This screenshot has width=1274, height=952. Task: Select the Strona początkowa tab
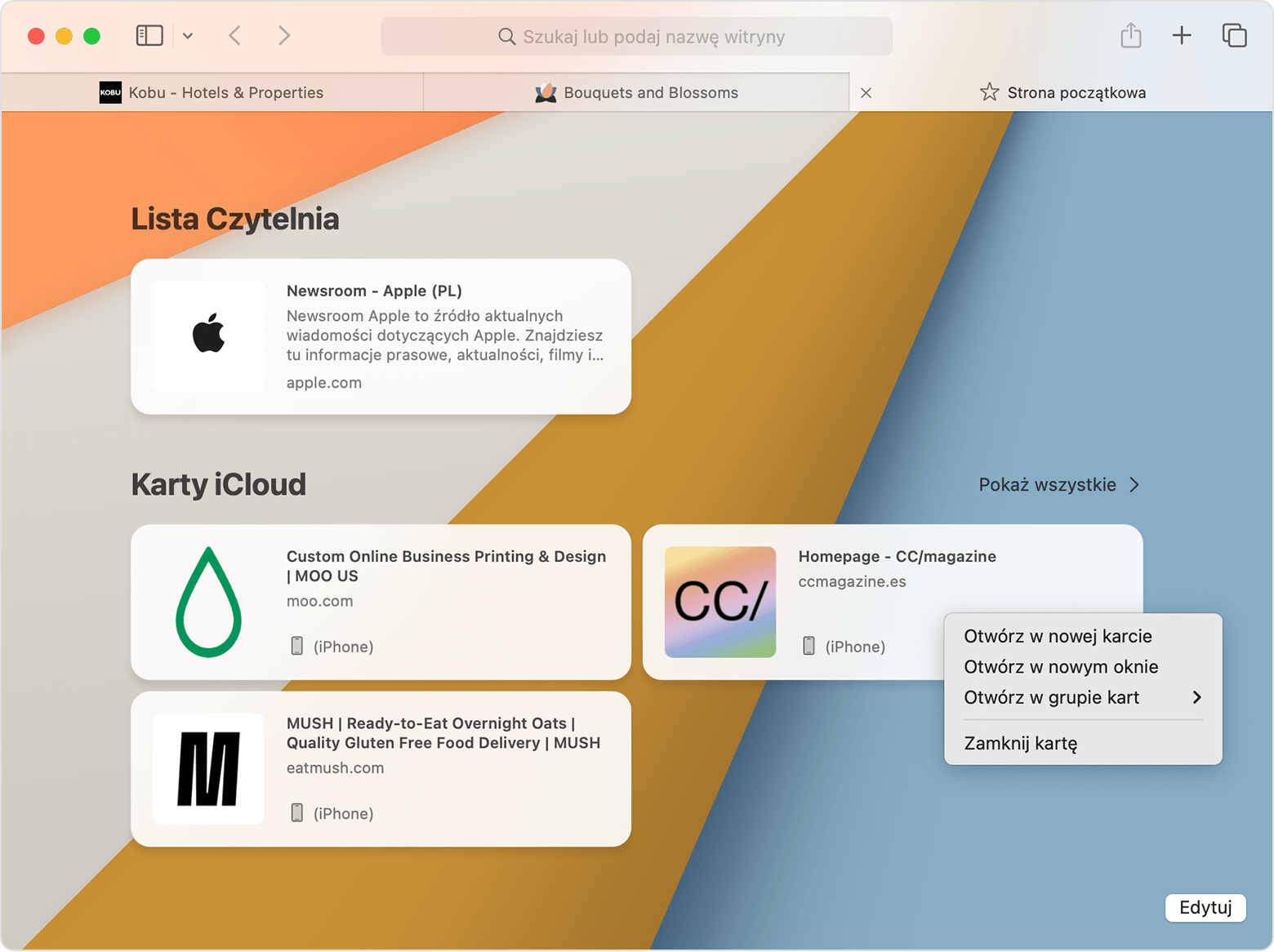click(1062, 92)
